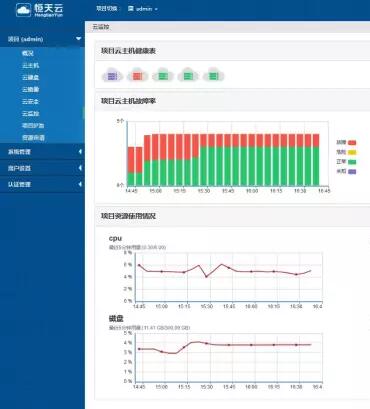Toggle the yellow legend swatch in fault chart
This screenshot has height=409, width=370.
(x=352, y=152)
